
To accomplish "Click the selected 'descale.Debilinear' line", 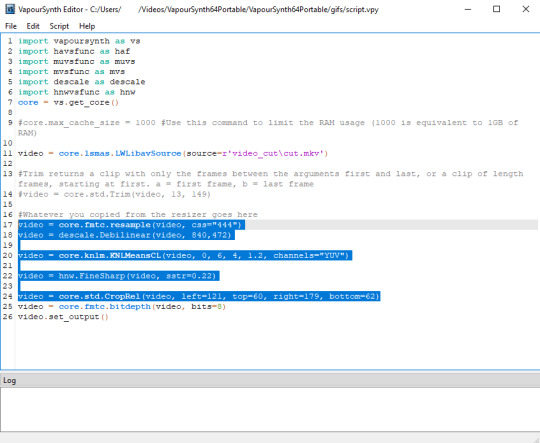I will 126,235.
